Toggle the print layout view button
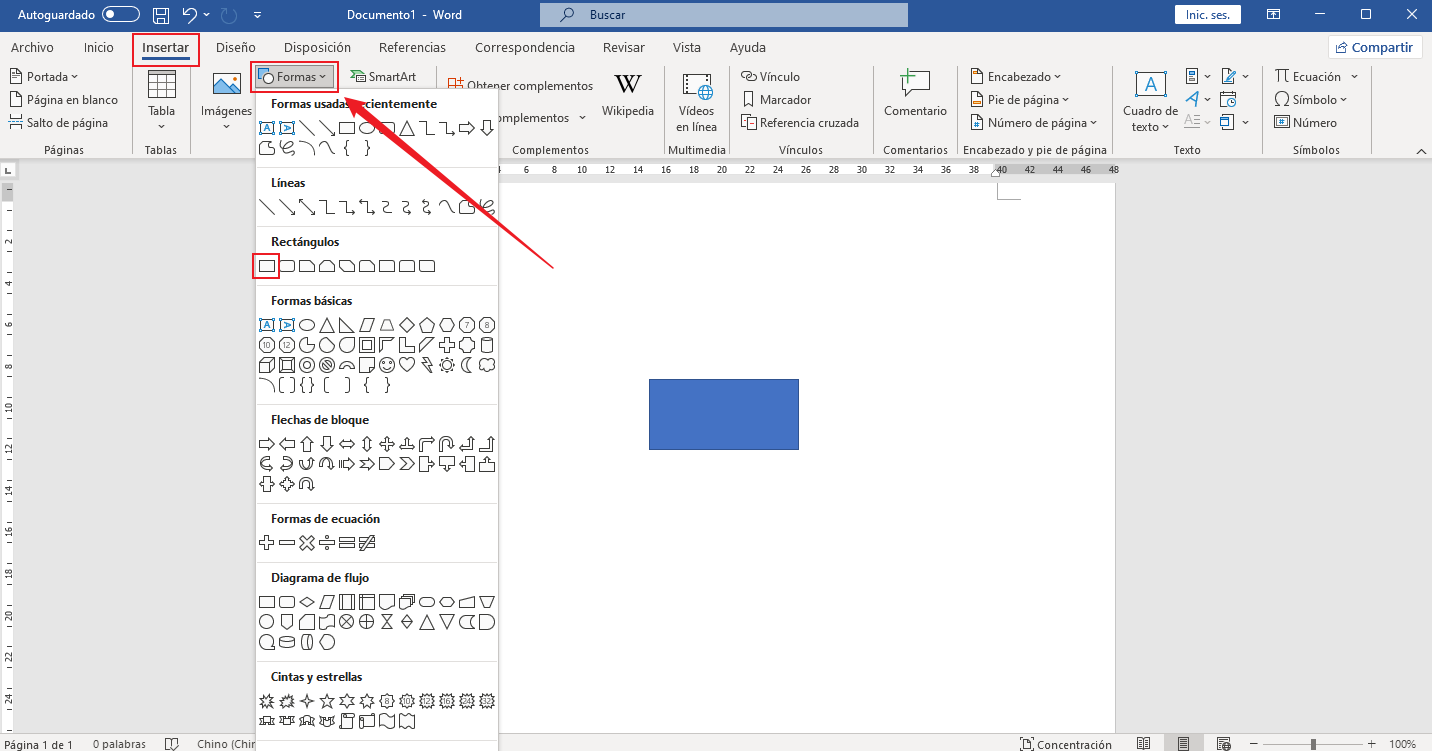 coord(1184,744)
